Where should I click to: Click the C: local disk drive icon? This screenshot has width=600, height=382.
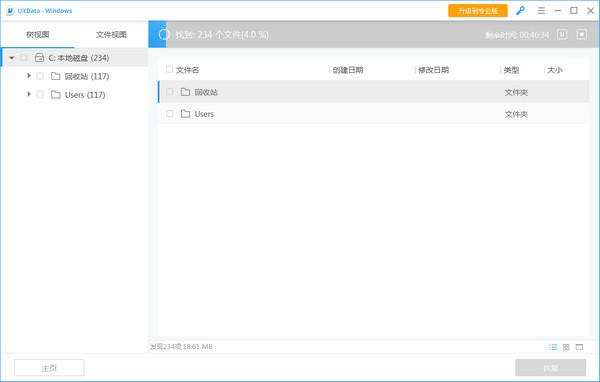[39, 58]
